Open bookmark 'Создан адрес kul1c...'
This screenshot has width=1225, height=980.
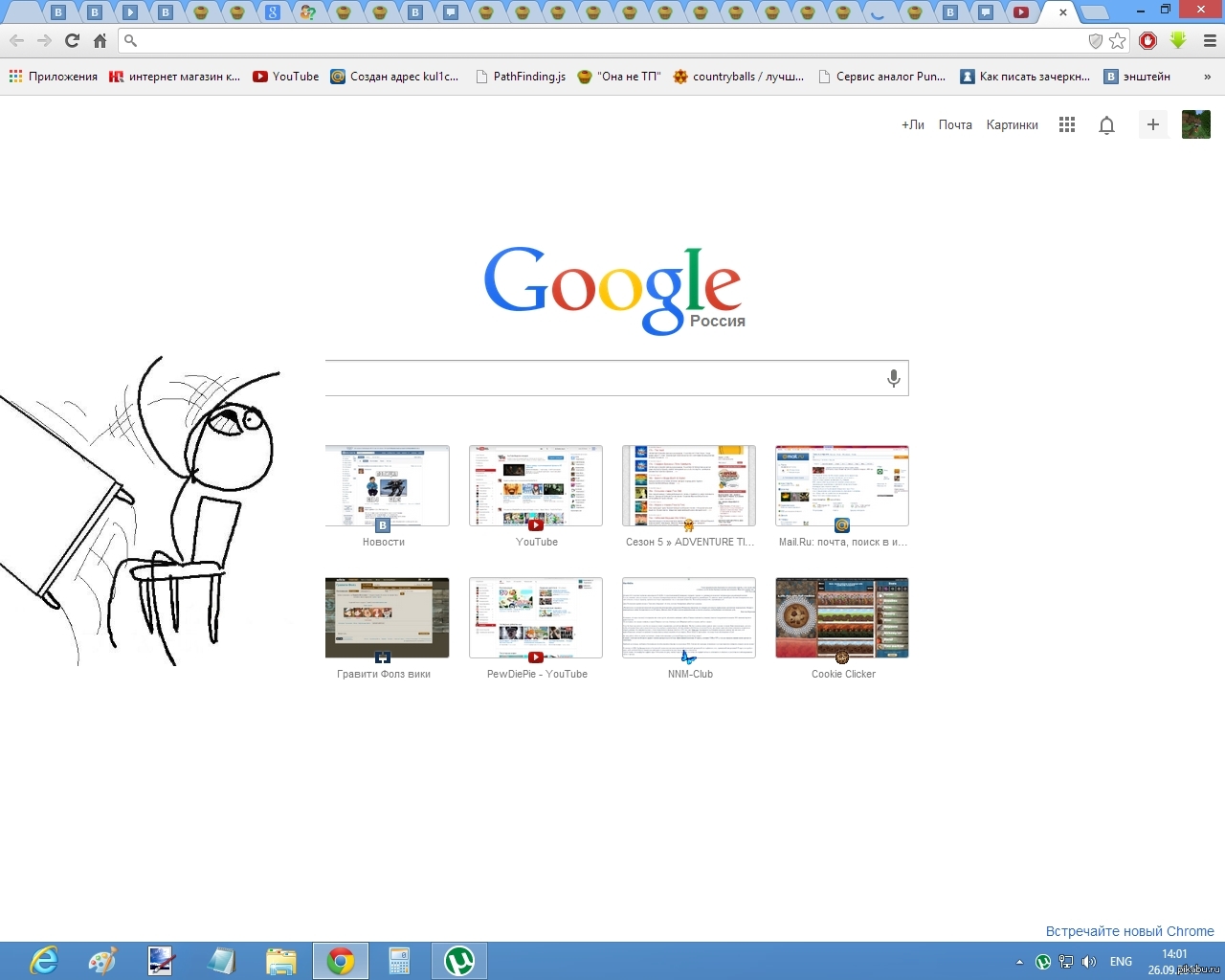[394, 77]
